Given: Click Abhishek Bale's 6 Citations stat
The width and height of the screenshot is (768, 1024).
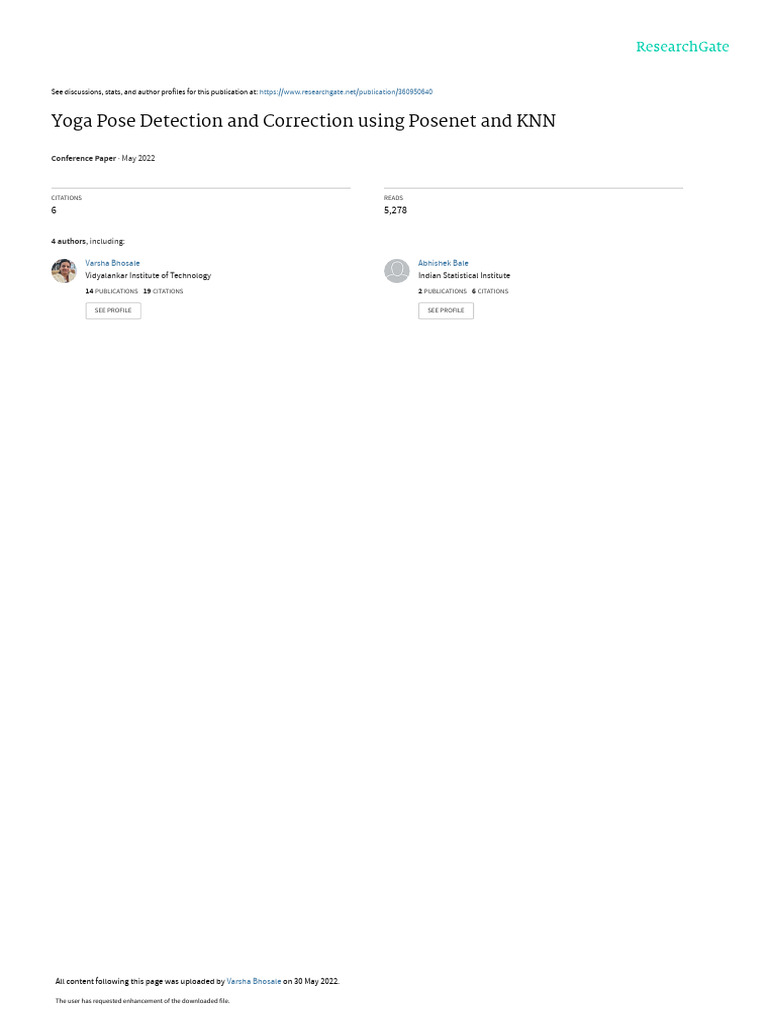Looking at the screenshot, I should coord(490,291).
